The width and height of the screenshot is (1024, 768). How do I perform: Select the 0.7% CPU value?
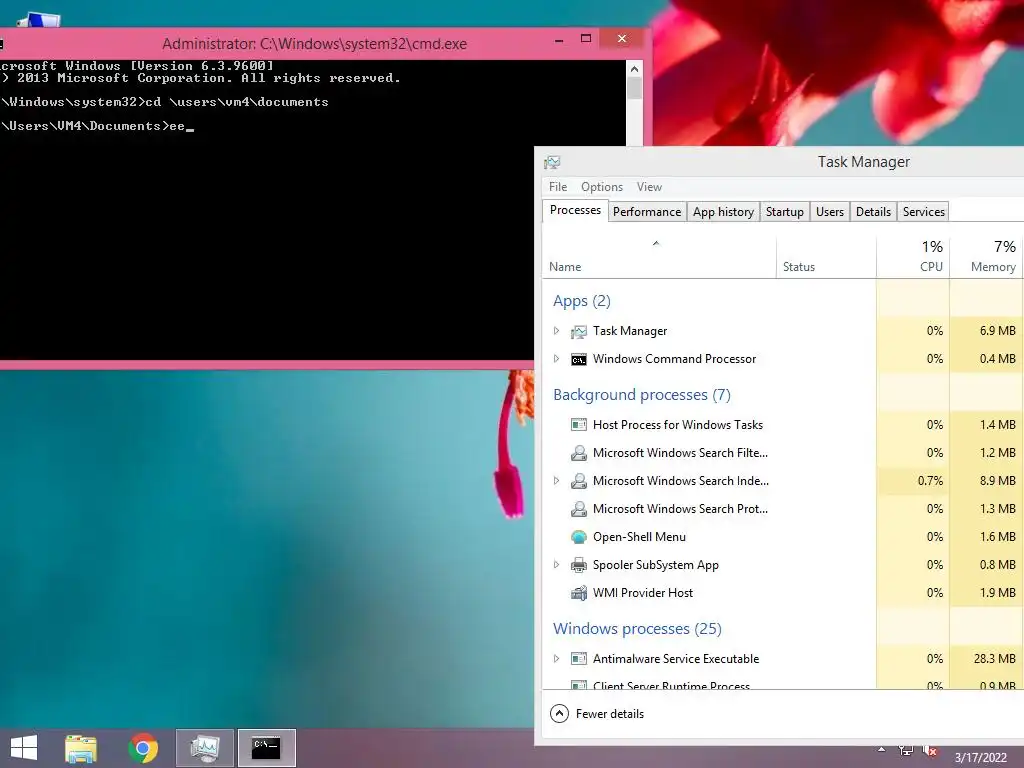(930, 481)
